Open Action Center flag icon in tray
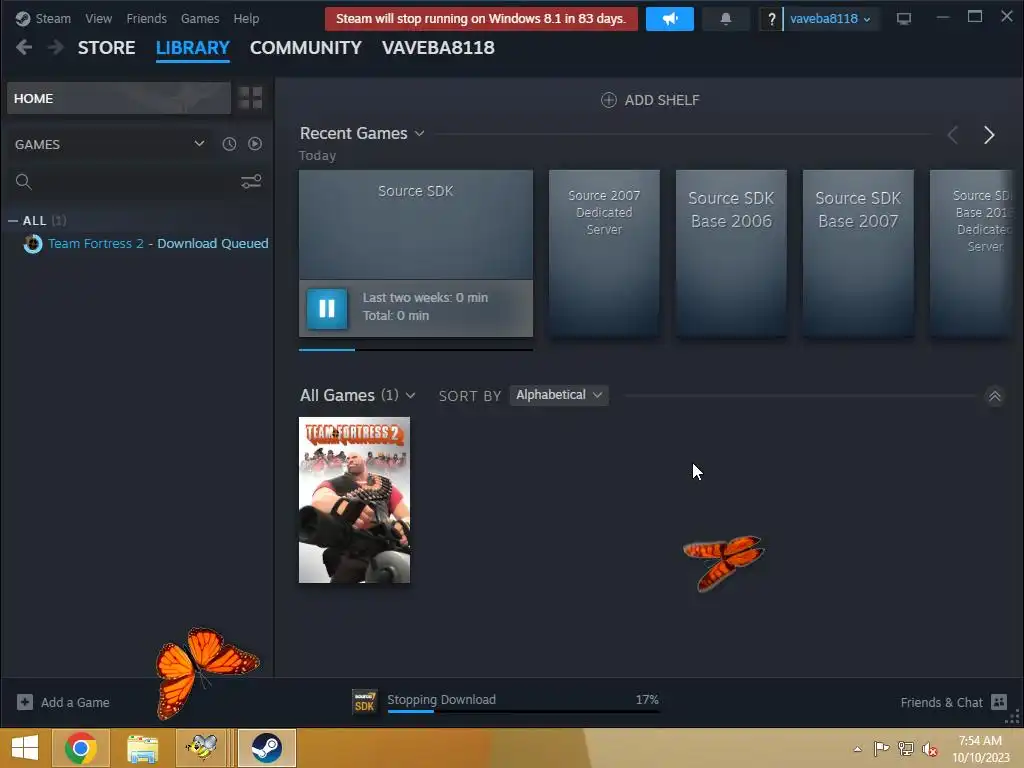Viewport: 1024px width, 768px height. tap(881, 748)
